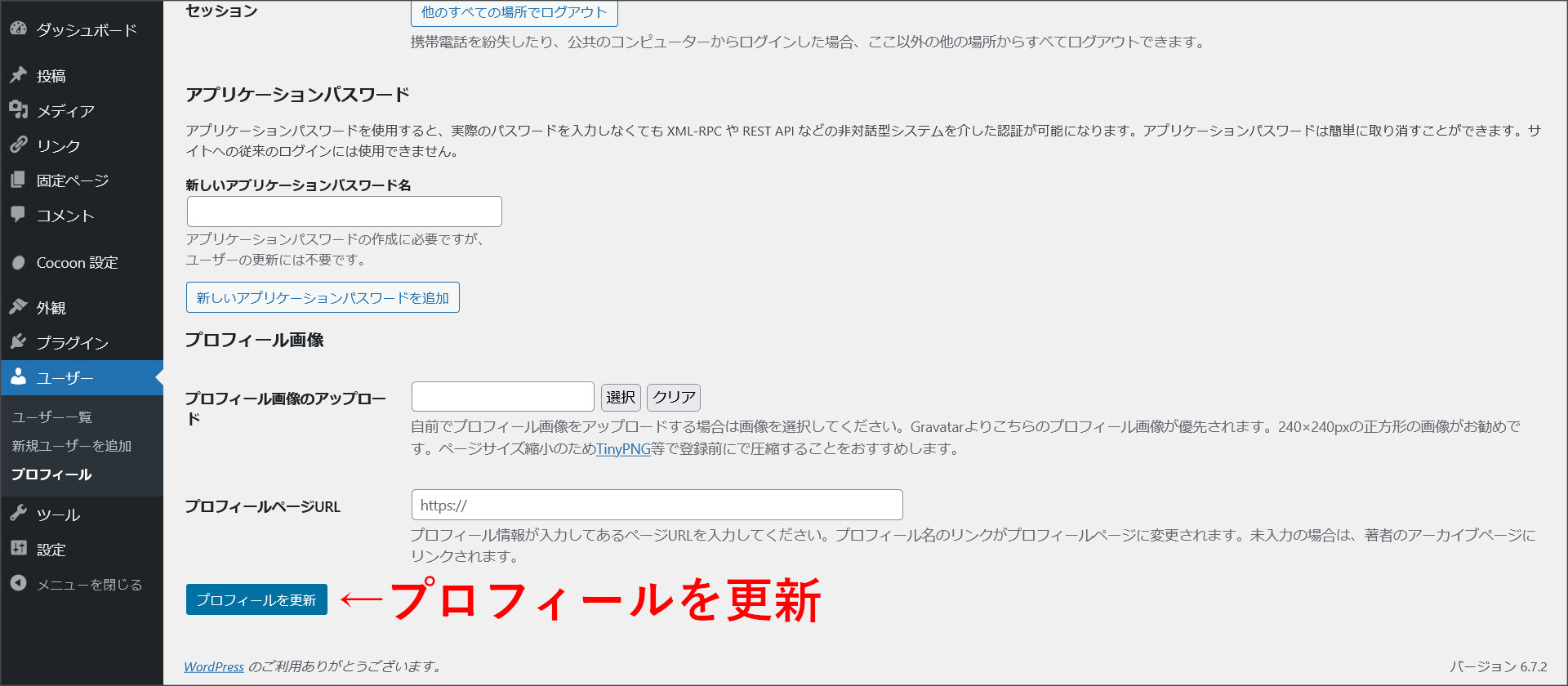Click the ダッシュボード gauge icon

click(18, 29)
